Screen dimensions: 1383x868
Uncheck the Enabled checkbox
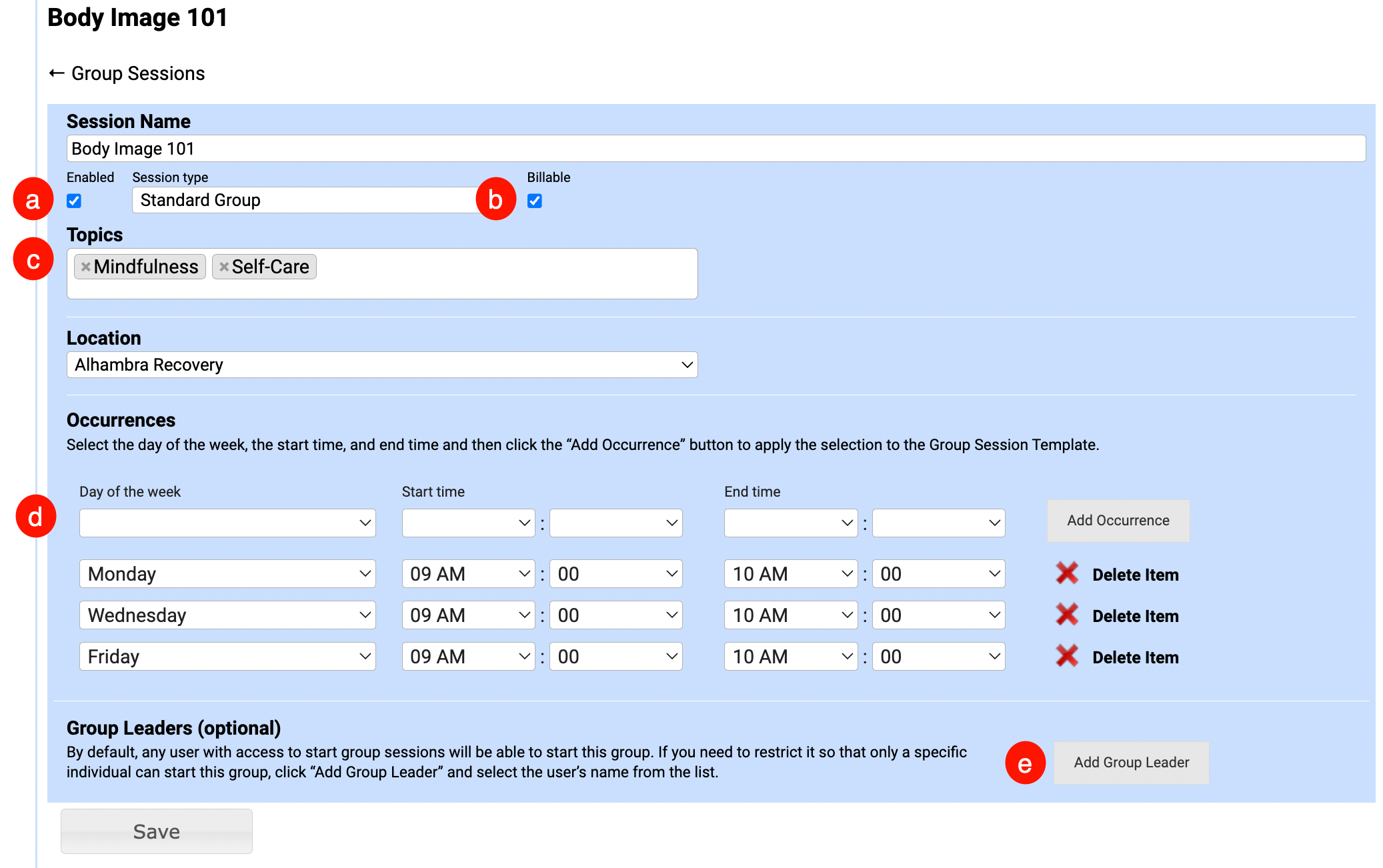coord(74,201)
